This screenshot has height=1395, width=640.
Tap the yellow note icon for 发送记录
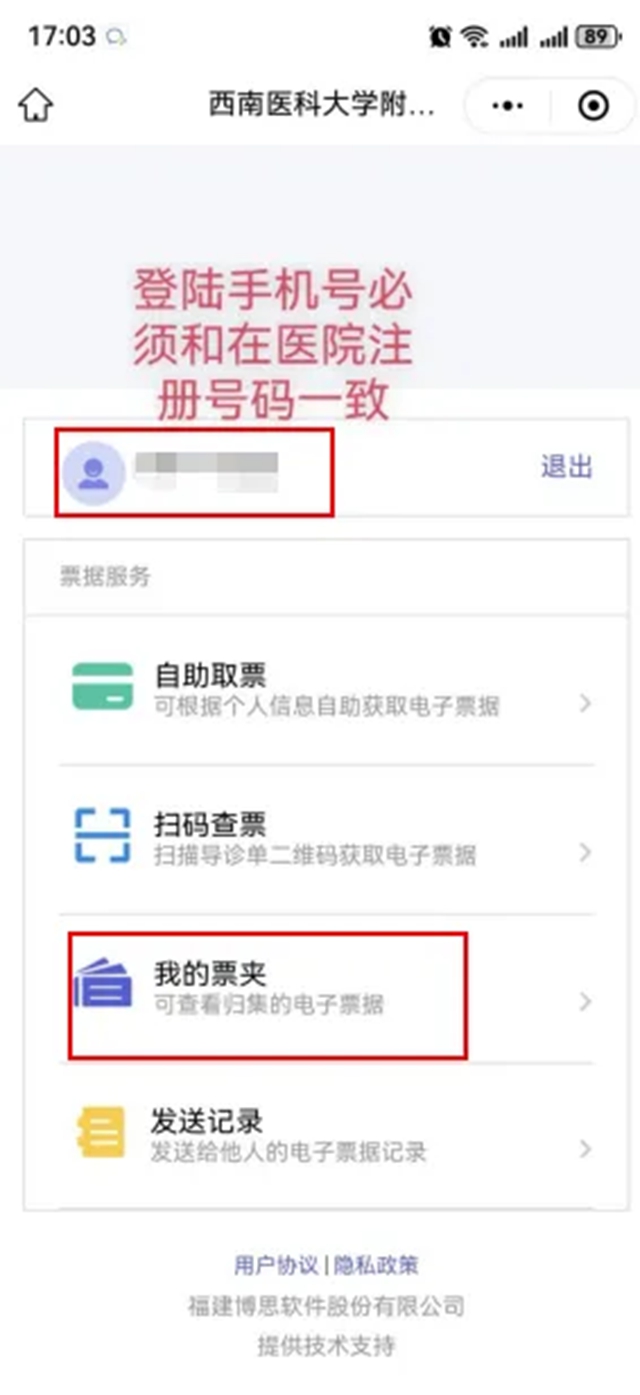(x=102, y=1133)
